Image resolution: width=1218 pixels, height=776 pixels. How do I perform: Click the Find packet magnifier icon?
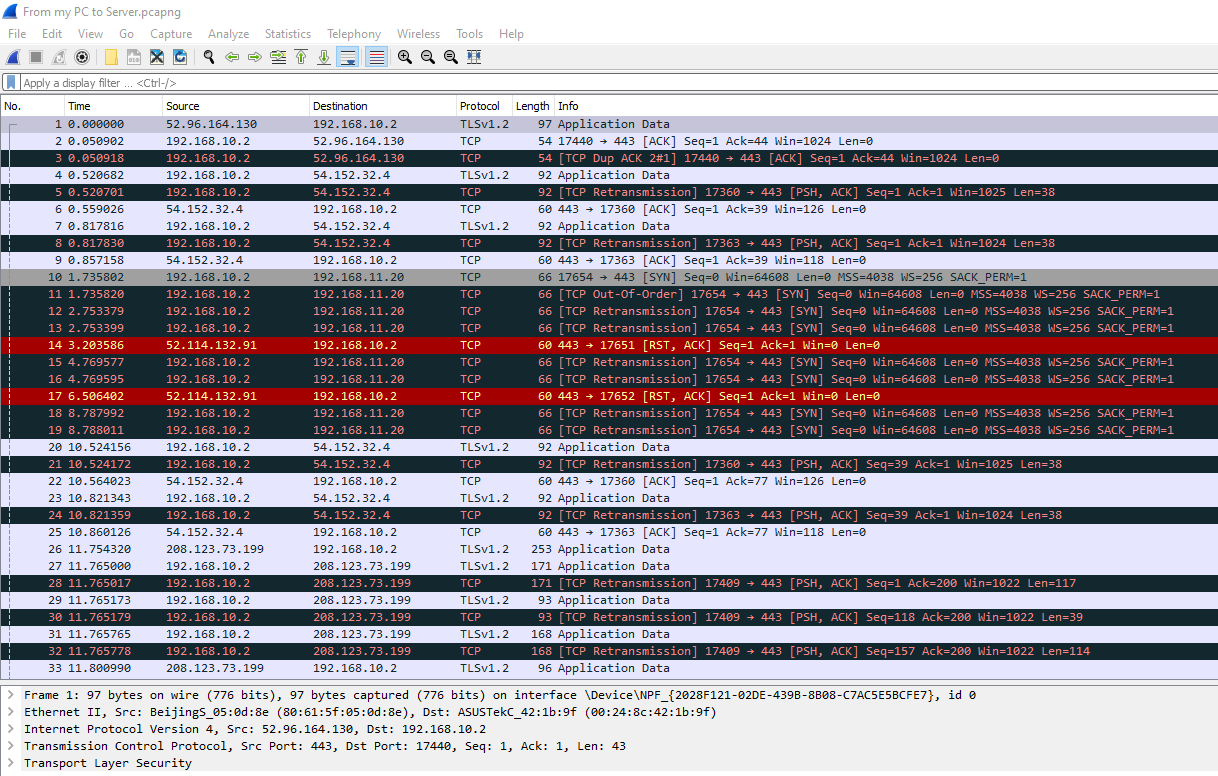pos(209,57)
